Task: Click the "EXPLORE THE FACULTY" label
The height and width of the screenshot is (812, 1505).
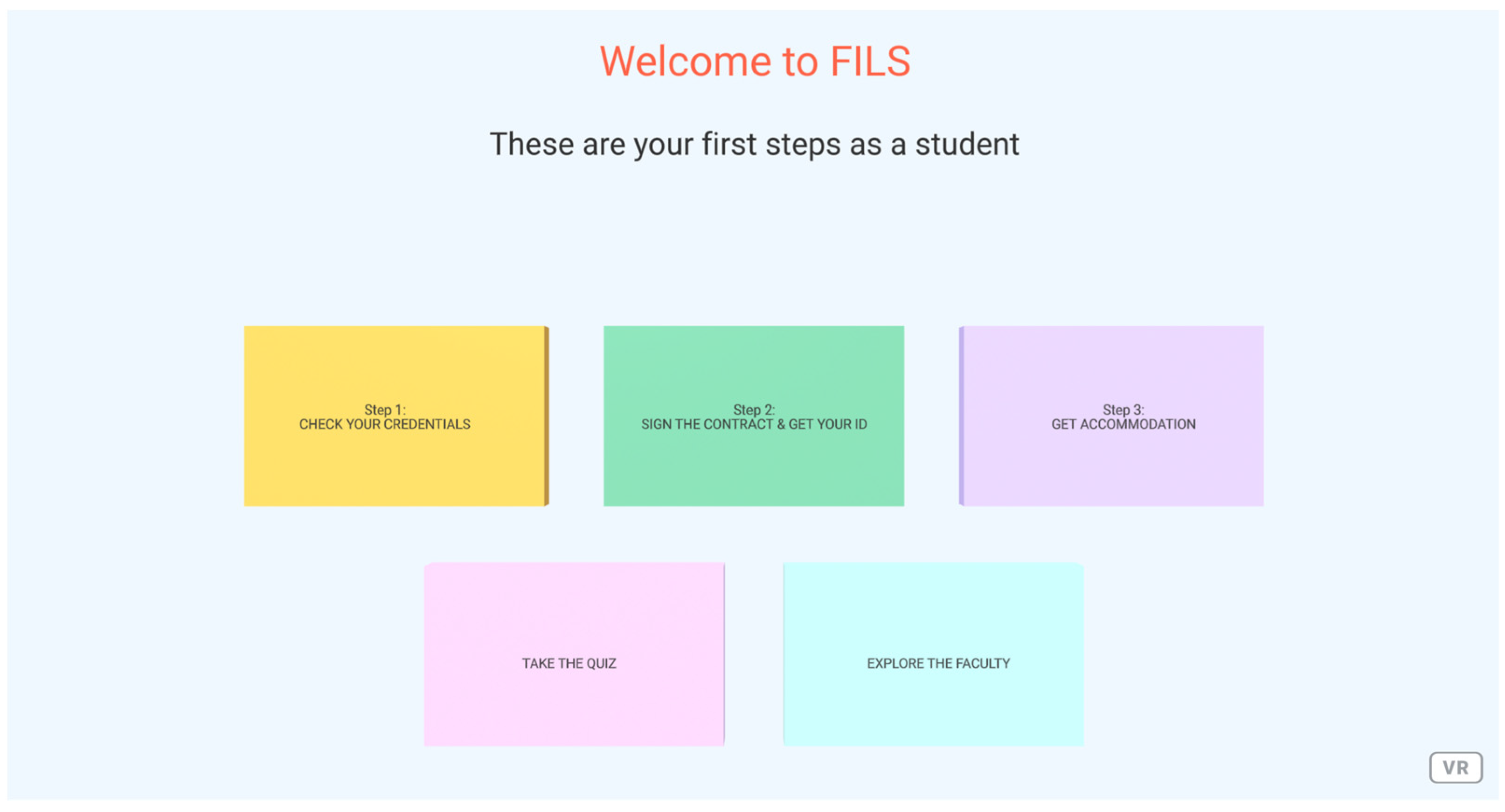Action: click(938, 664)
